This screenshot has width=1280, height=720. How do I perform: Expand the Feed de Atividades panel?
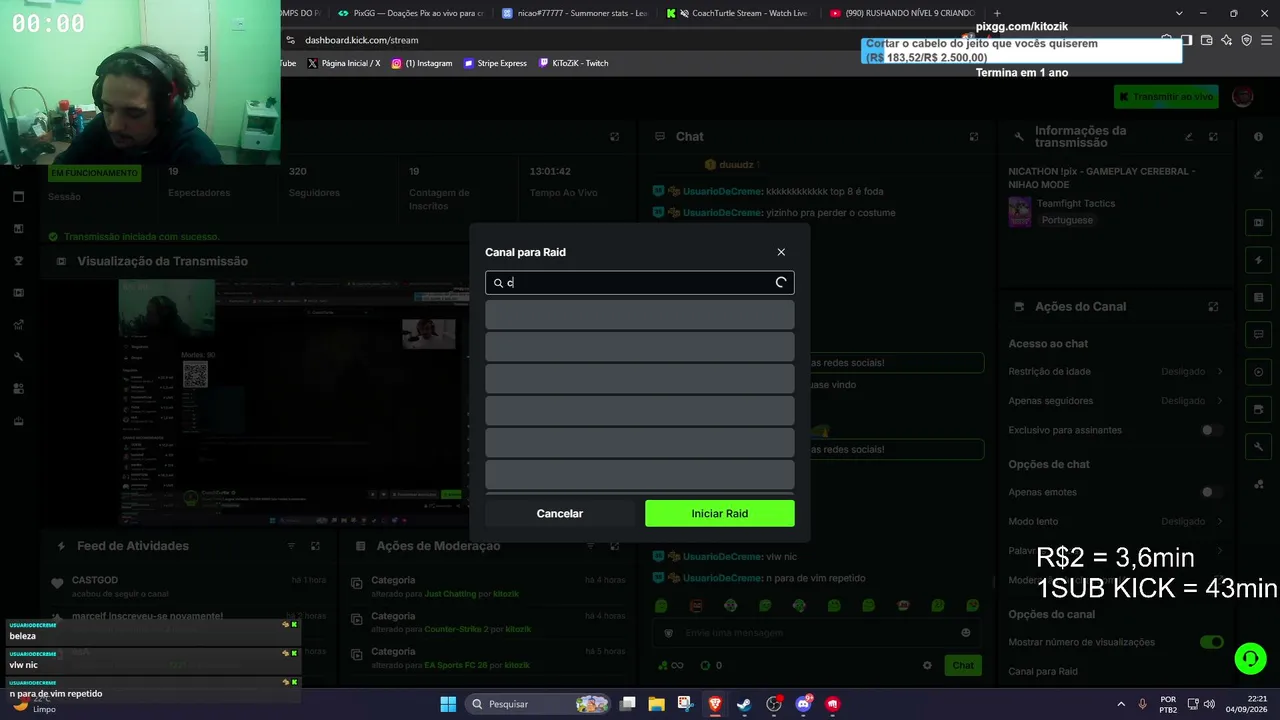[x=315, y=546]
